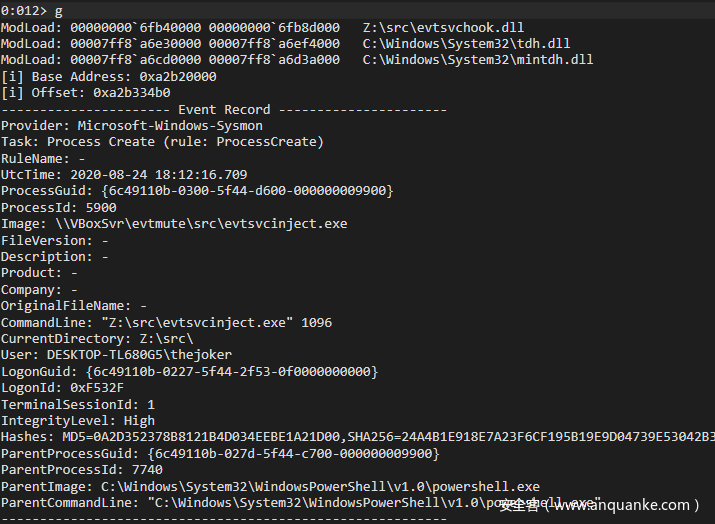
Task: Click the IntegrityLevel High line
Action: click(78, 420)
